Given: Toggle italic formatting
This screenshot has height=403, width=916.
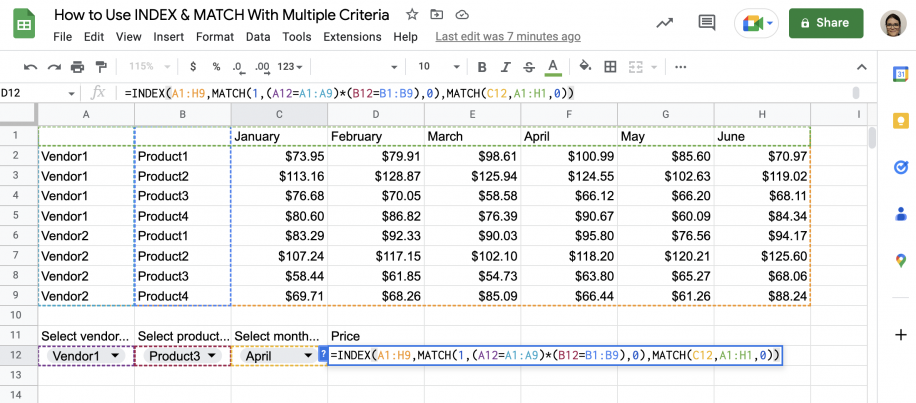Looking at the screenshot, I should [x=506, y=67].
